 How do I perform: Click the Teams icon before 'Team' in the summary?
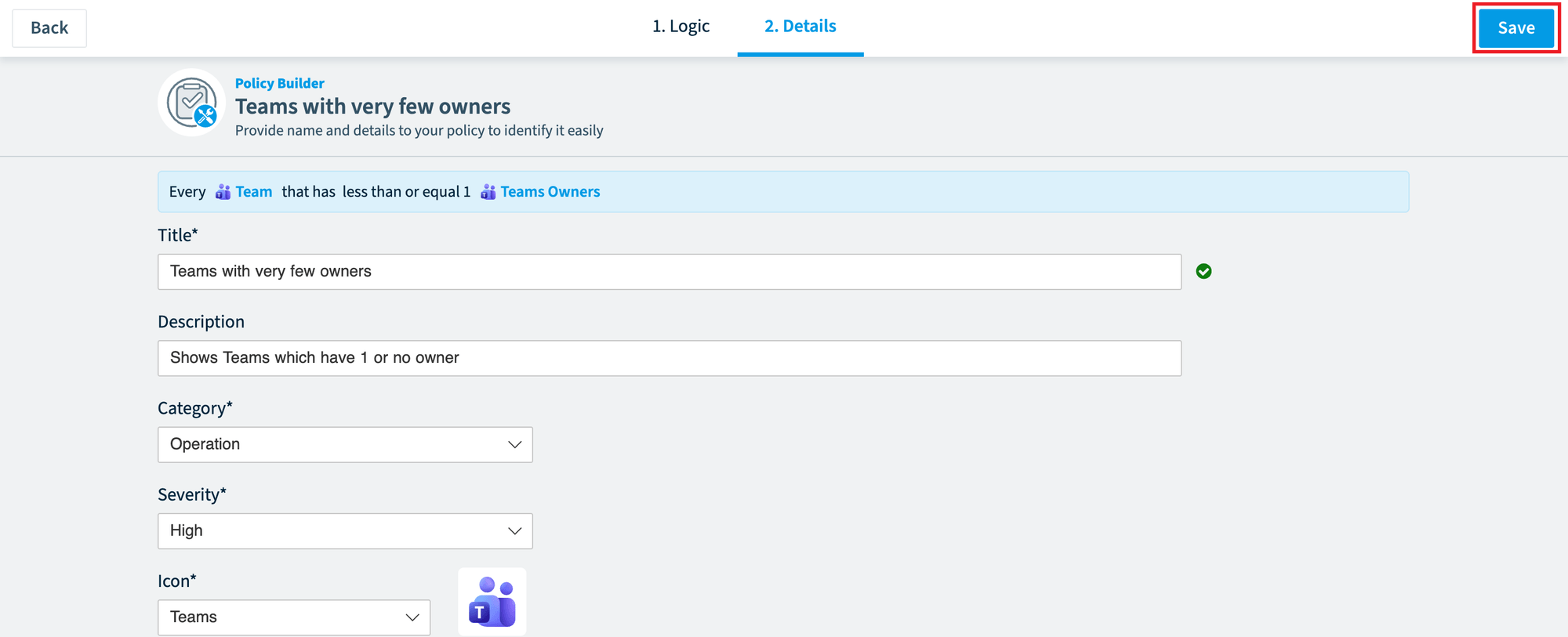coord(223,192)
